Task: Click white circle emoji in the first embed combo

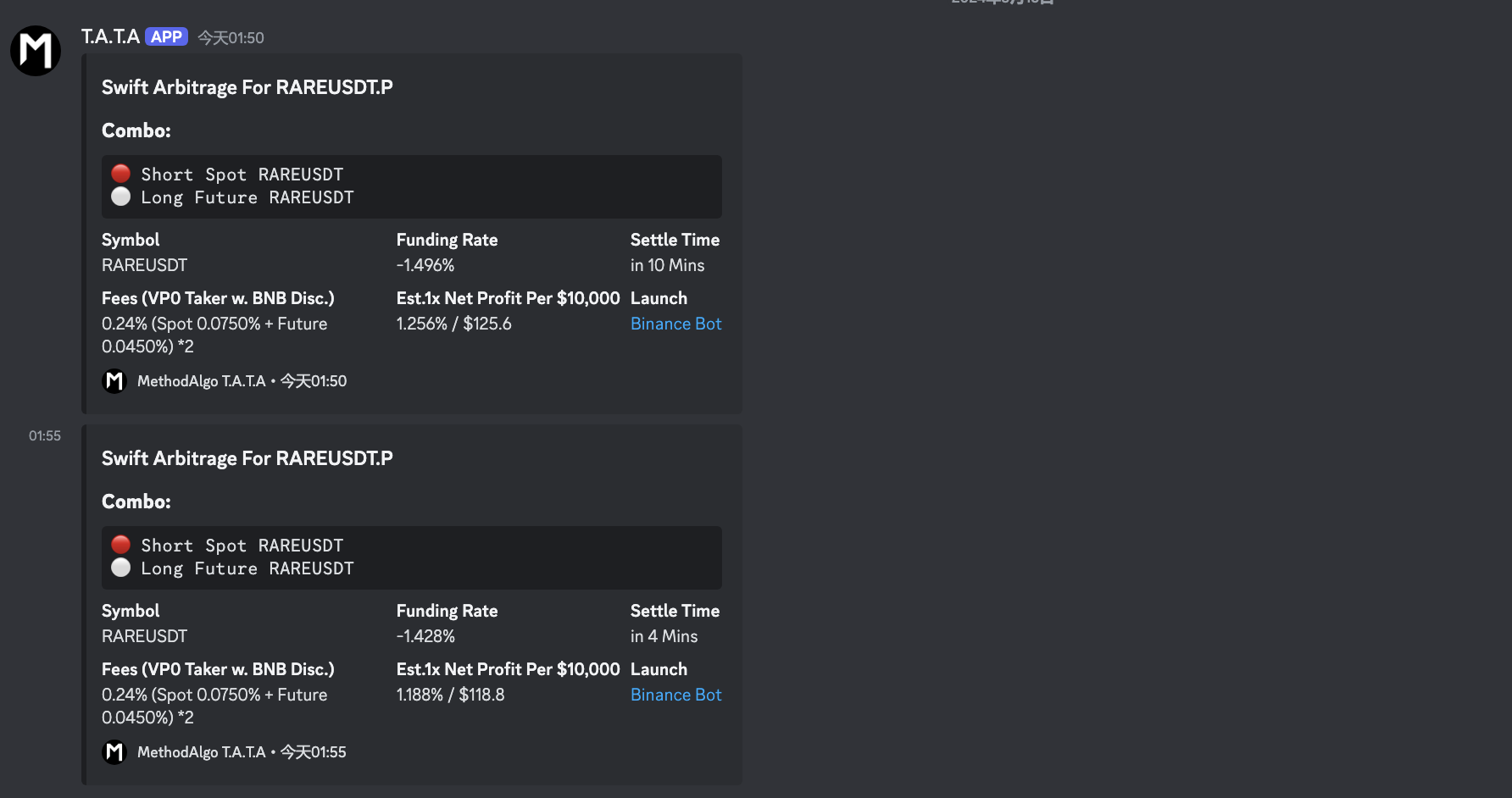Action: click(121, 197)
